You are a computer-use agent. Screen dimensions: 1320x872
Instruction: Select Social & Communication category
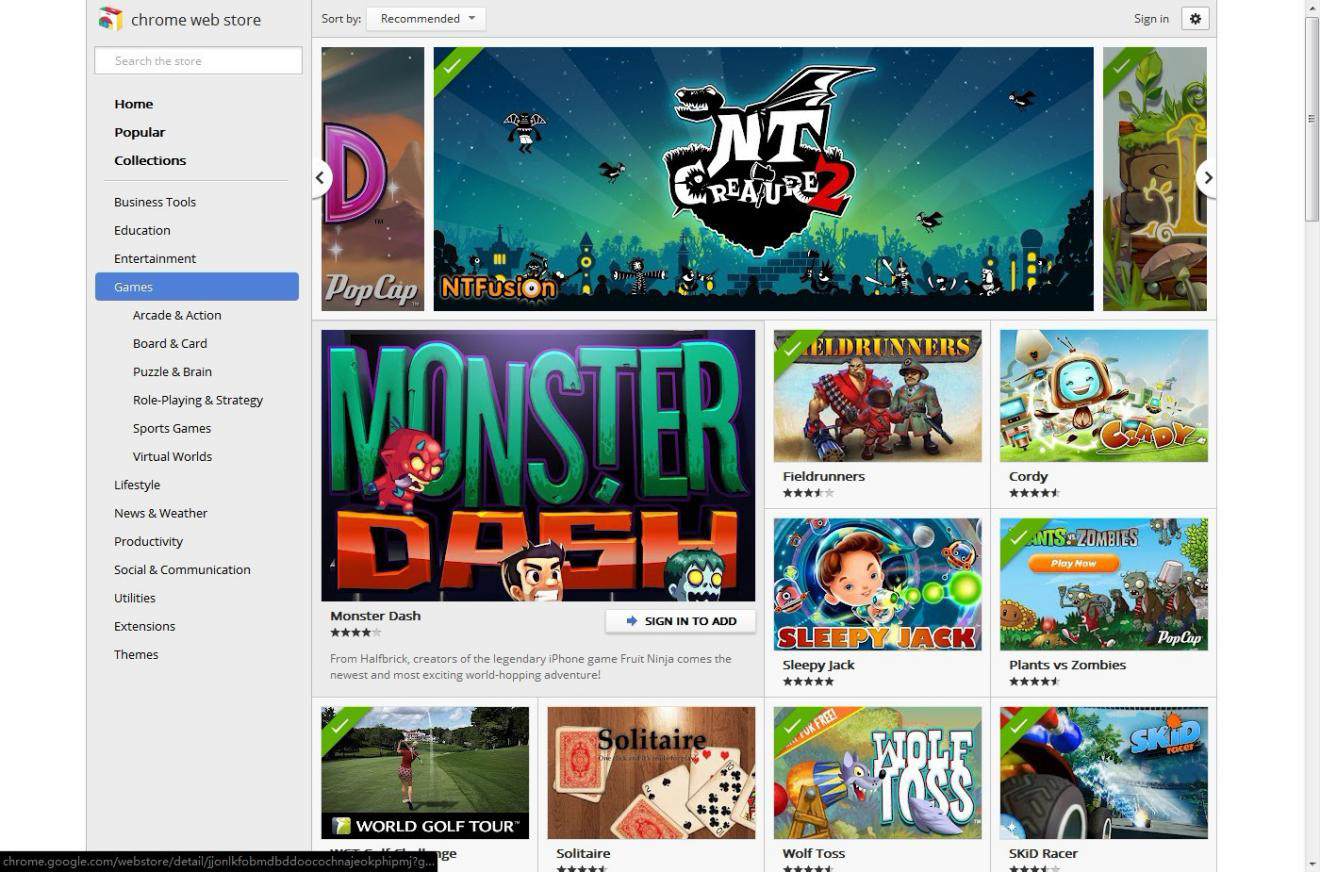[182, 569]
